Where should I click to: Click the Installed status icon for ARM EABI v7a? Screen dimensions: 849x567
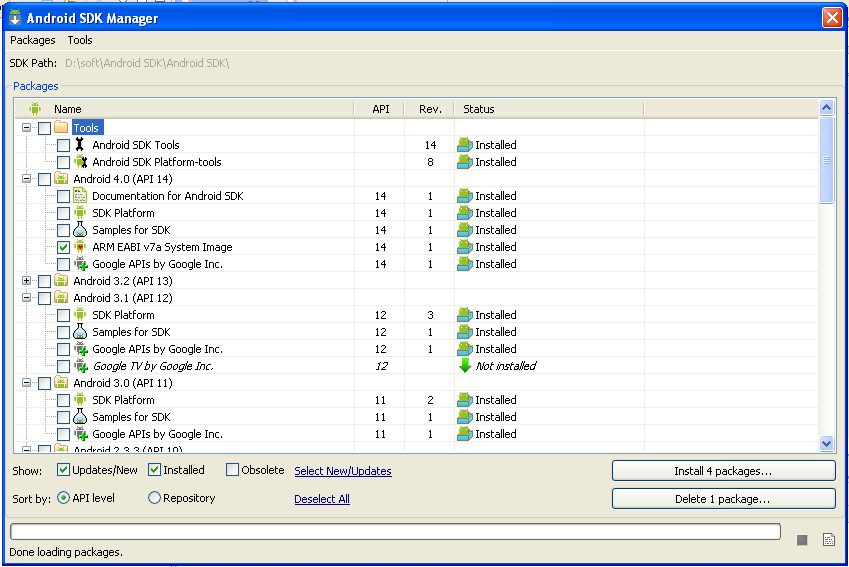tap(465, 246)
